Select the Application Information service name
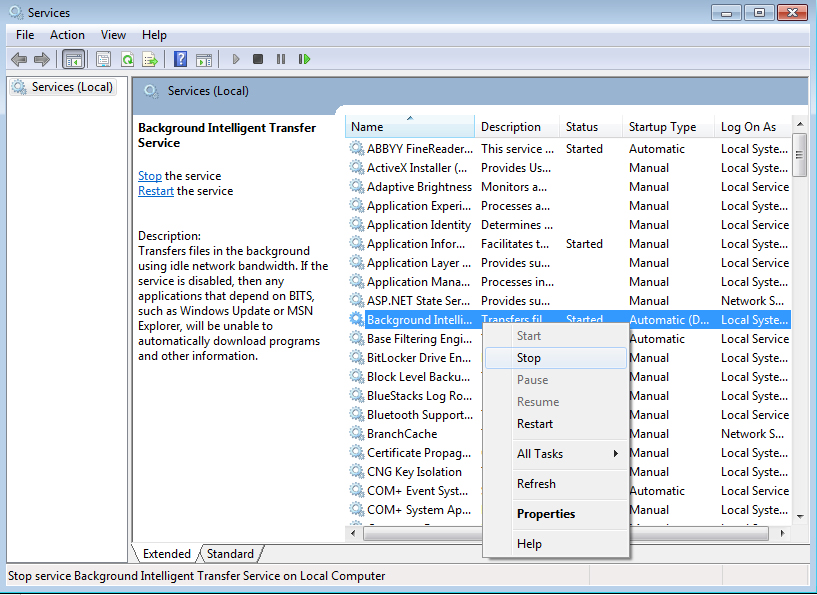This screenshot has height=595, width=817. [x=416, y=244]
